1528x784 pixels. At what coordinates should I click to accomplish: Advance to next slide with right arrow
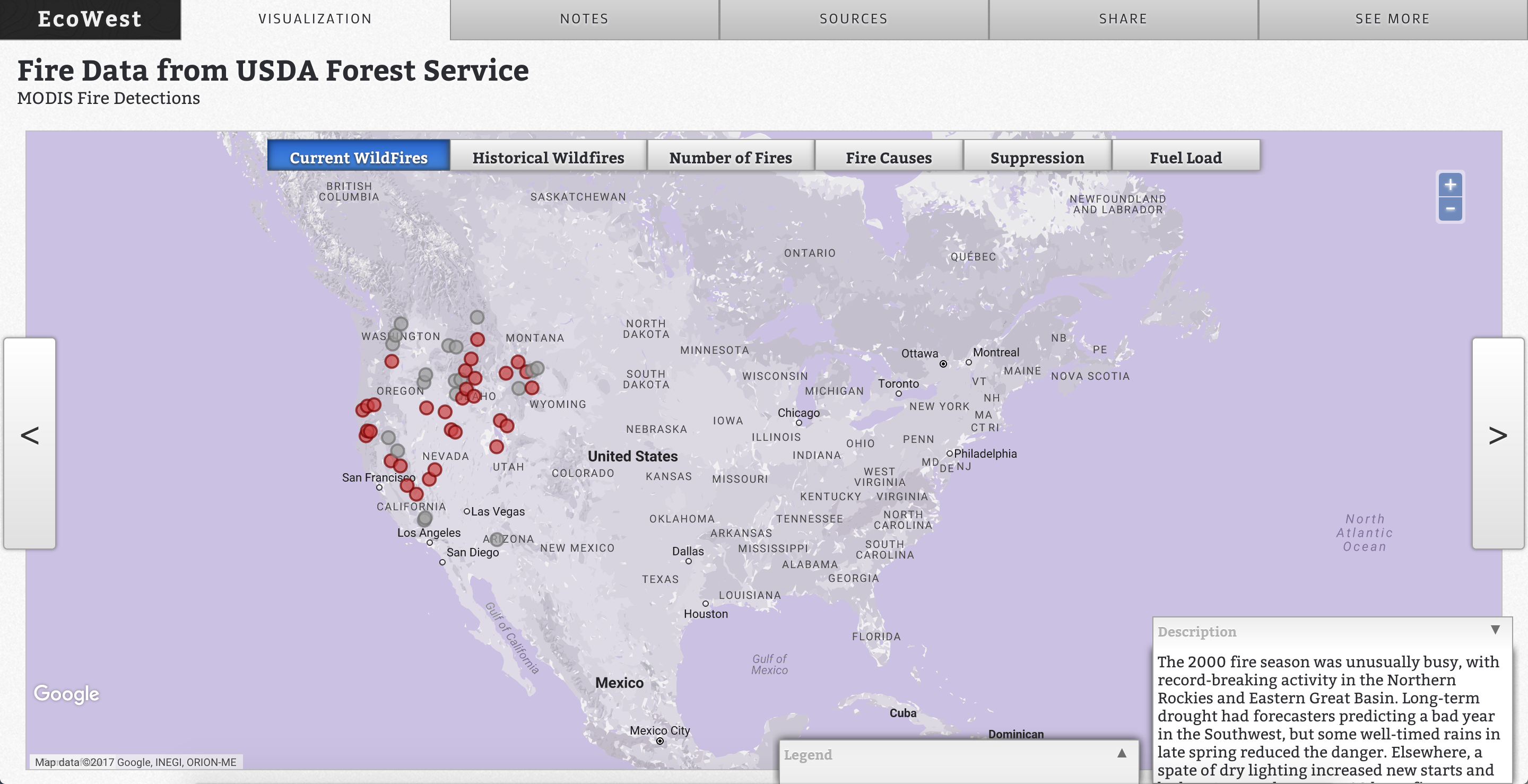(x=1497, y=436)
